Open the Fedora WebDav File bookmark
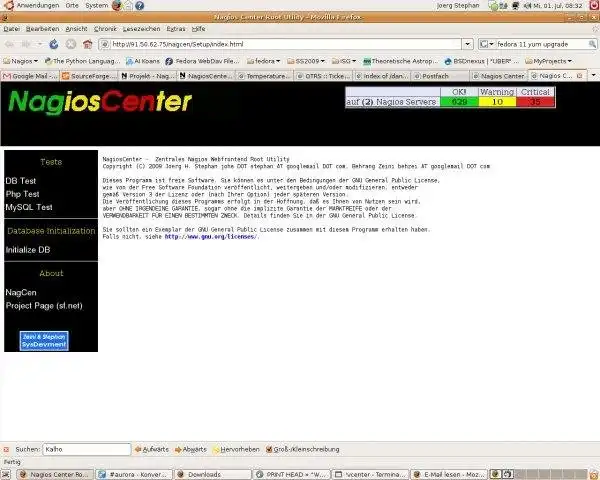Viewport: 600px width, 480px height. [202, 61]
